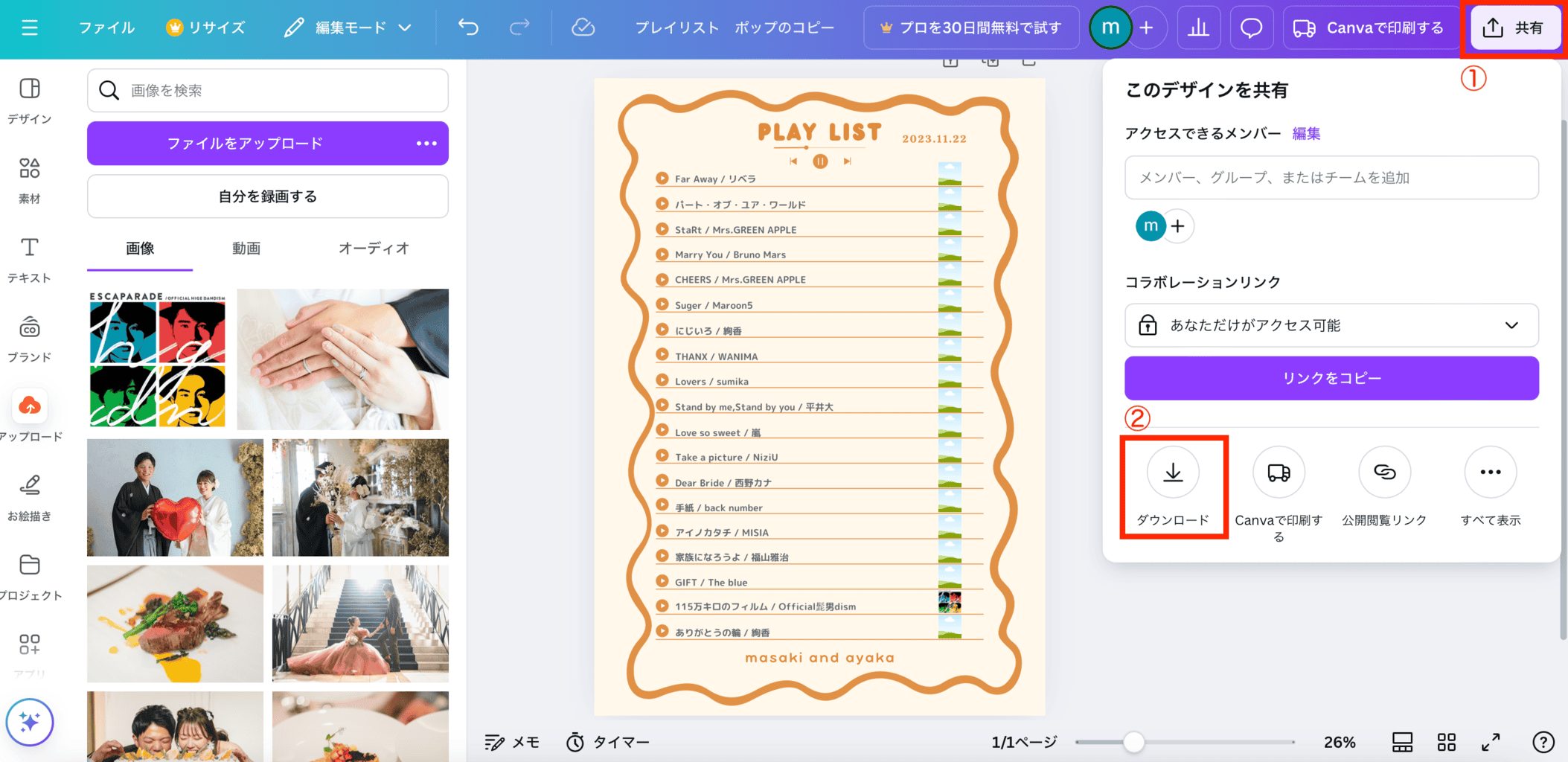Screen dimensions: 1568x762
Task: Expand the collaboration link access dropdown
Action: click(1511, 325)
